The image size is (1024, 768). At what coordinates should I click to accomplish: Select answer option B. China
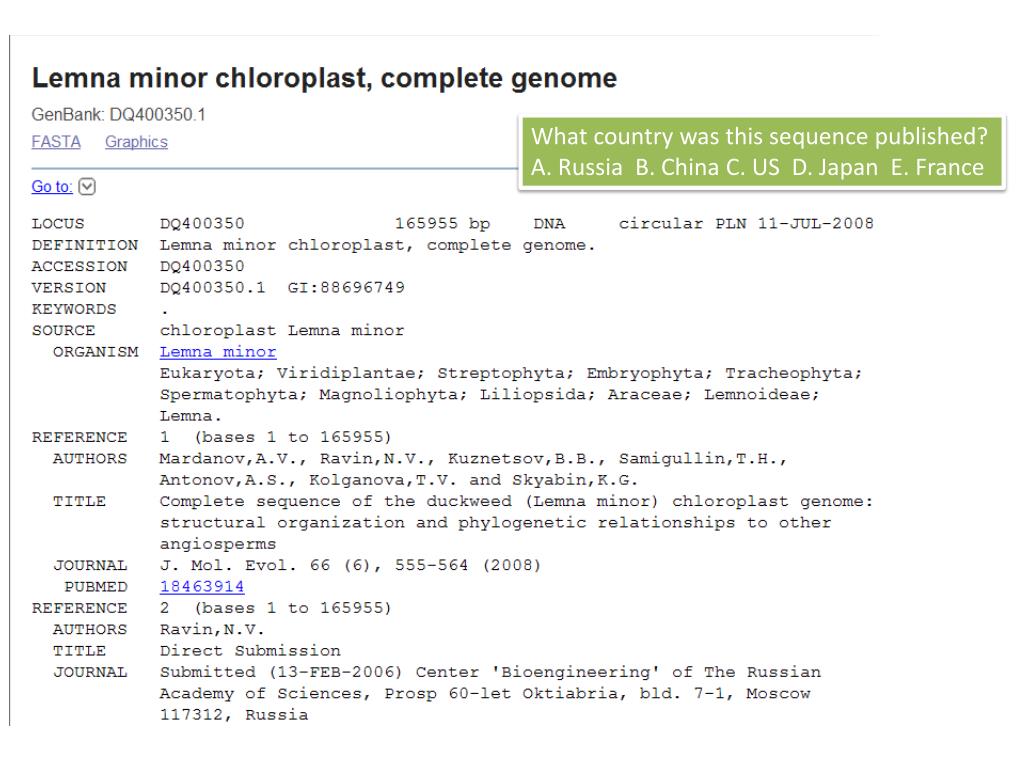coord(677,168)
